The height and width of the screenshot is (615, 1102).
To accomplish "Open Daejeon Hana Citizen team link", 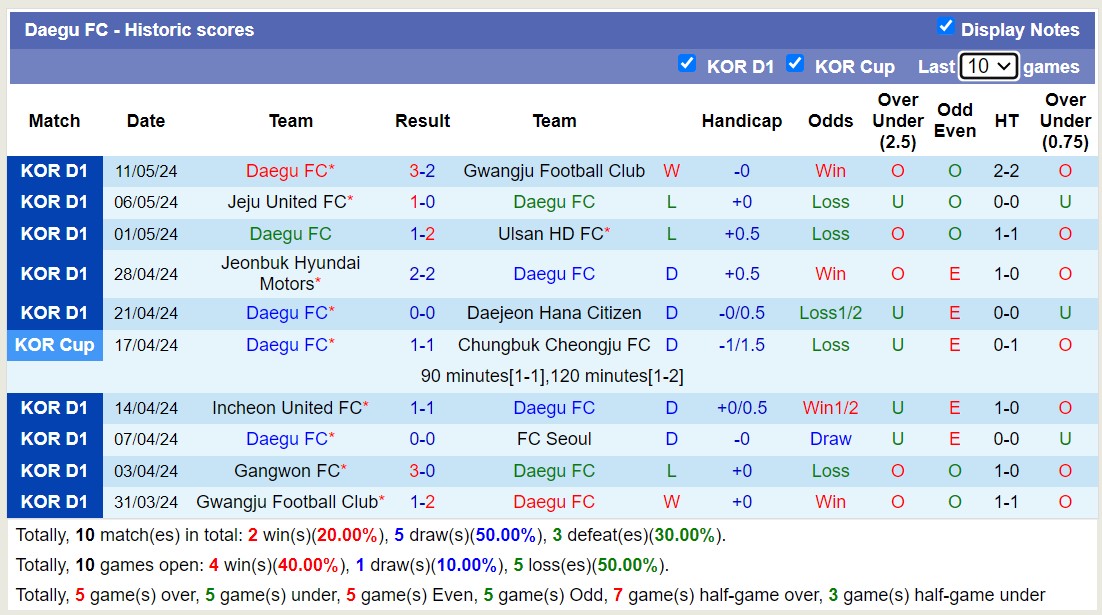I will click(554, 312).
